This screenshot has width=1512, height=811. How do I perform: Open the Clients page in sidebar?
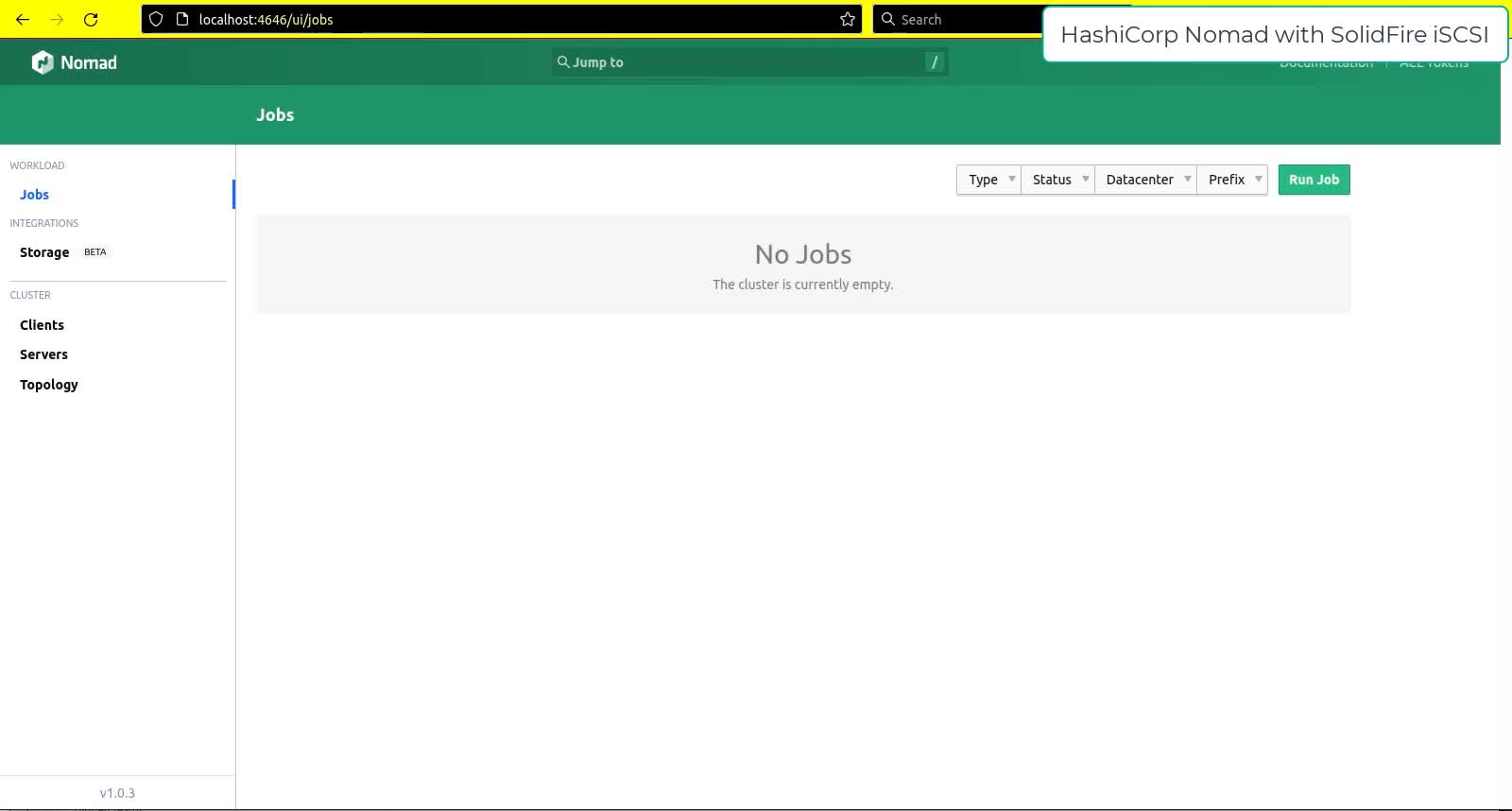(42, 325)
